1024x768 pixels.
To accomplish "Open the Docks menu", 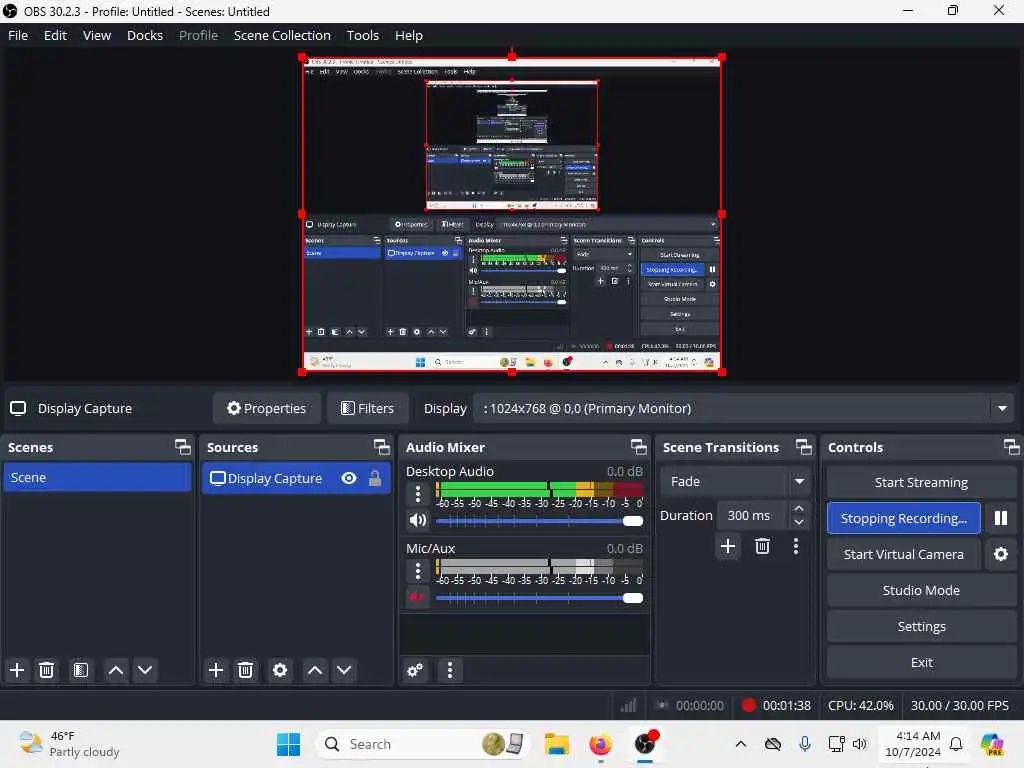I will coord(145,35).
